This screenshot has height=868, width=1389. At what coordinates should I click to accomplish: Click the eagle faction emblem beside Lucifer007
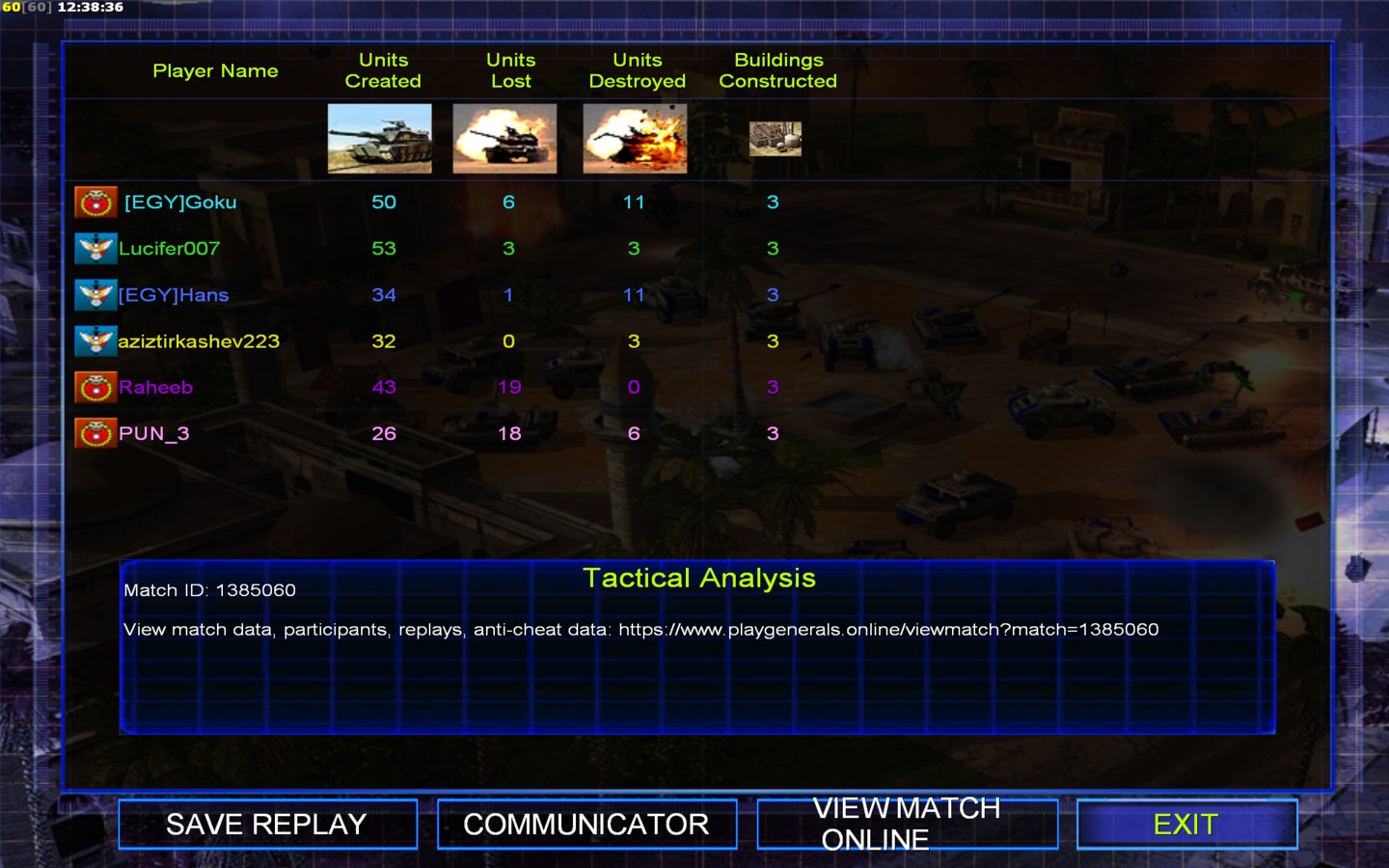95,249
